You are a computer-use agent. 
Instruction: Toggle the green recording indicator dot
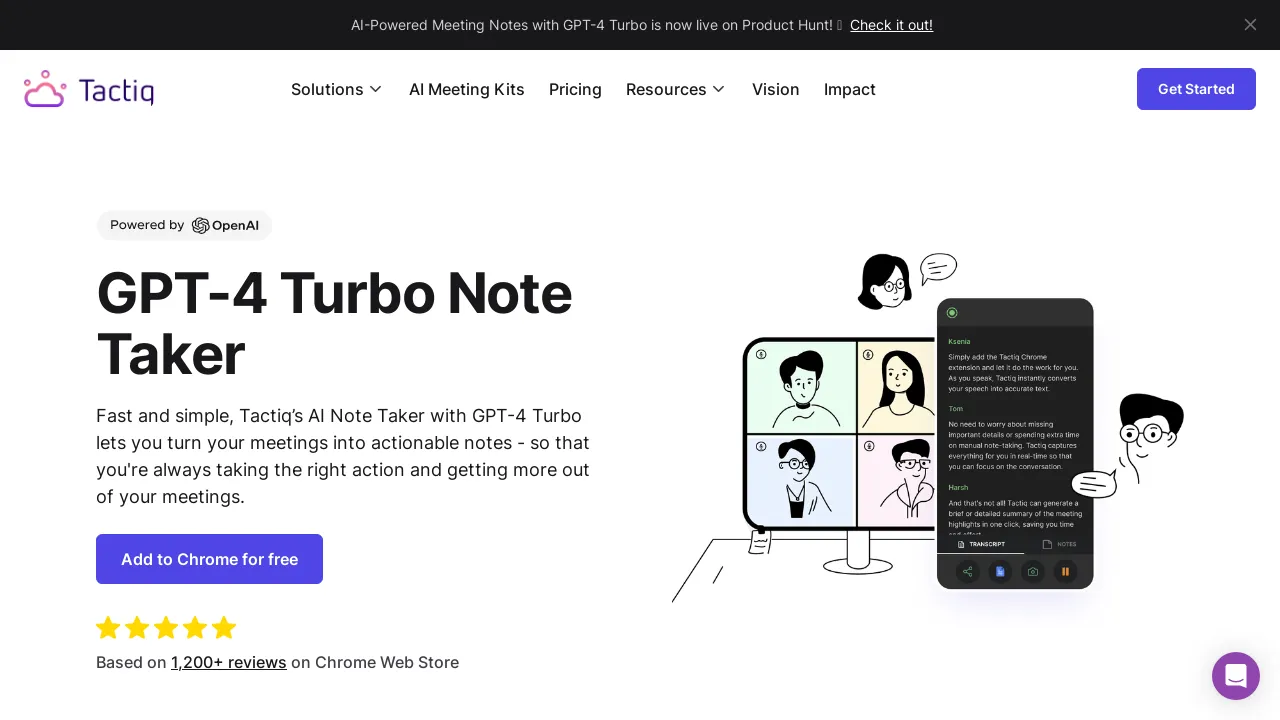click(x=950, y=312)
